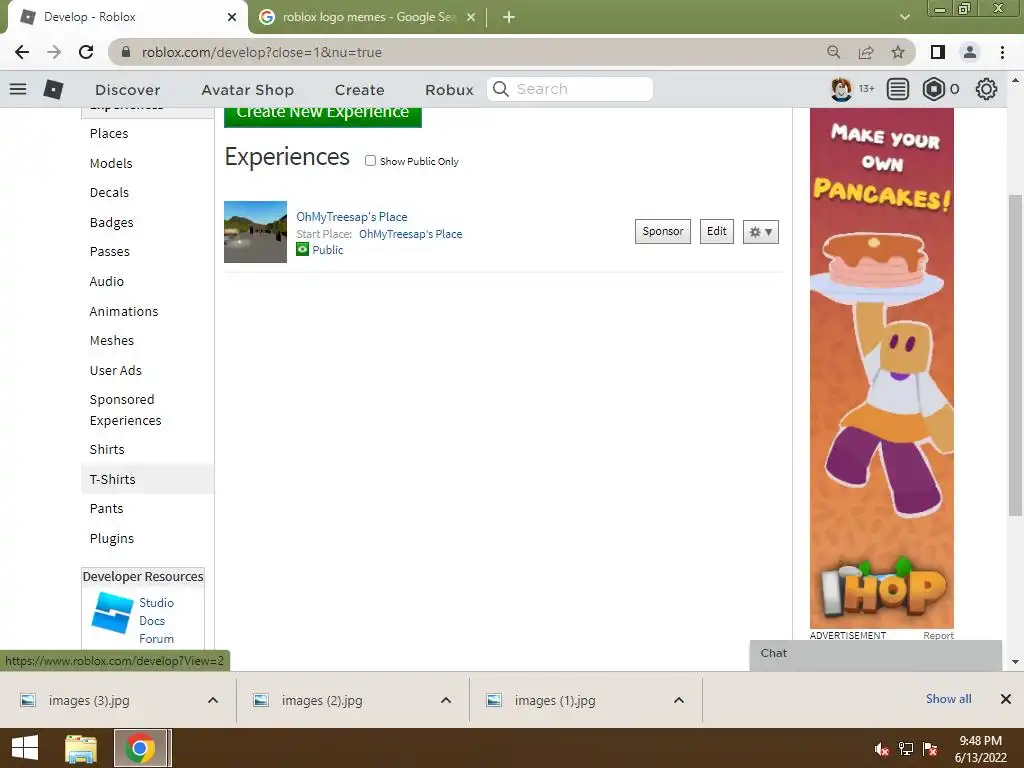Open the Studio developer resource link
The height and width of the screenshot is (768, 1024).
[156, 603]
